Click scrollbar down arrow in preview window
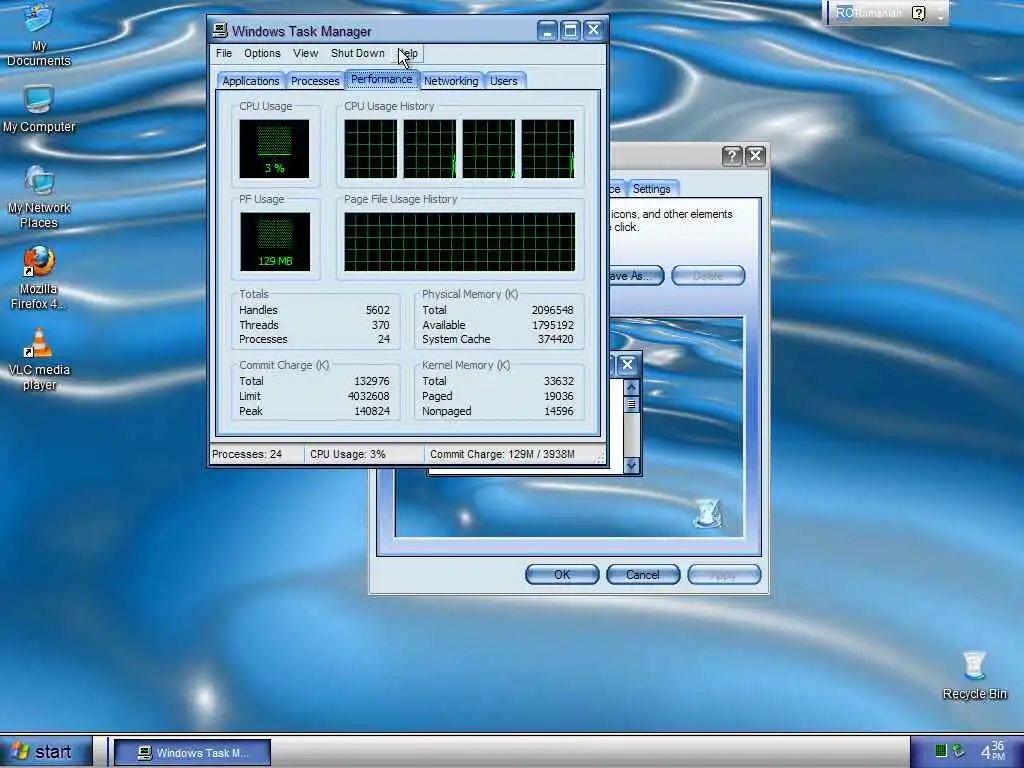The height and width of the screenshot is (768, 1024). (x=631, y=465)
